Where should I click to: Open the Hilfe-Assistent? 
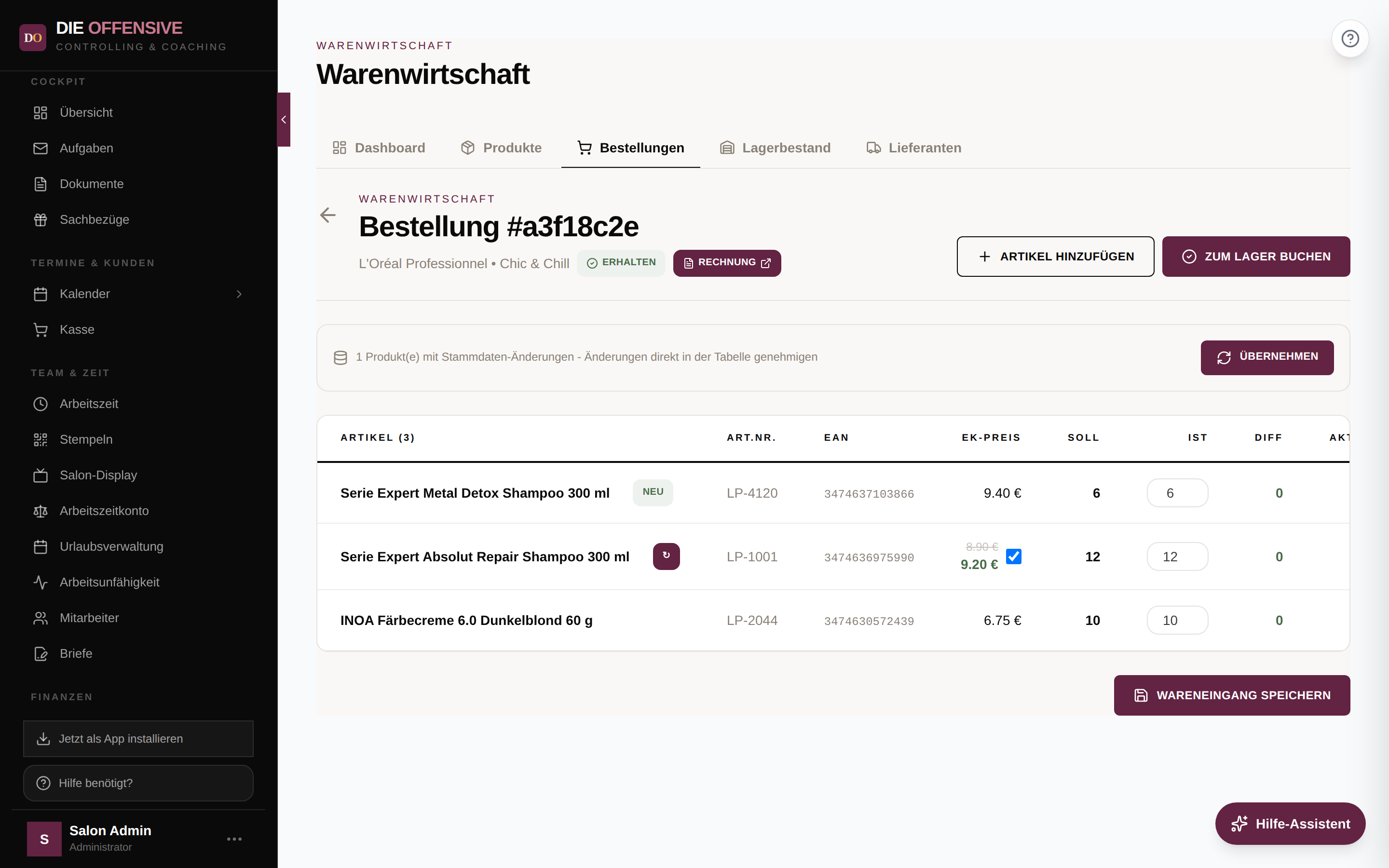coord(1290,823)
